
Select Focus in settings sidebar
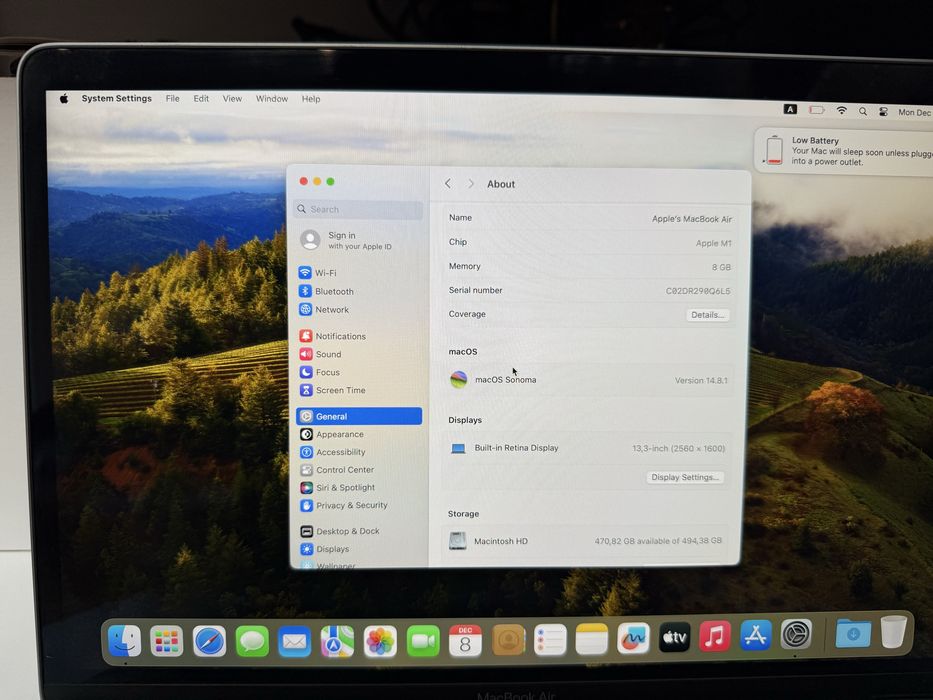click(x=359, y=372)
